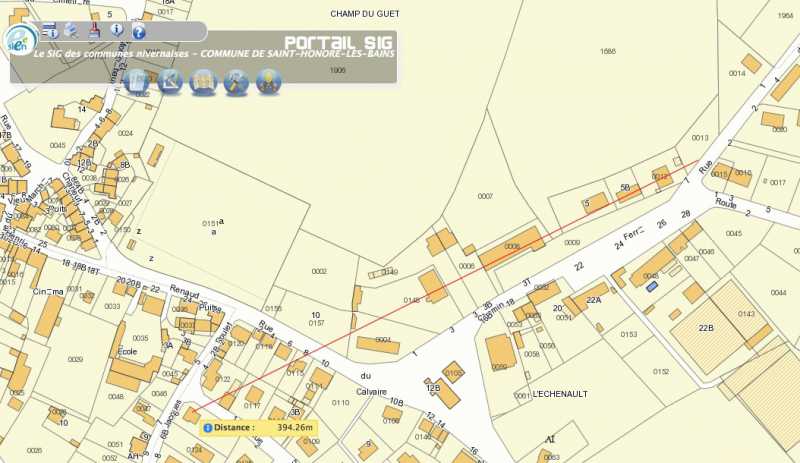Click the L'ECHENAULT locality label

point(559,394)
